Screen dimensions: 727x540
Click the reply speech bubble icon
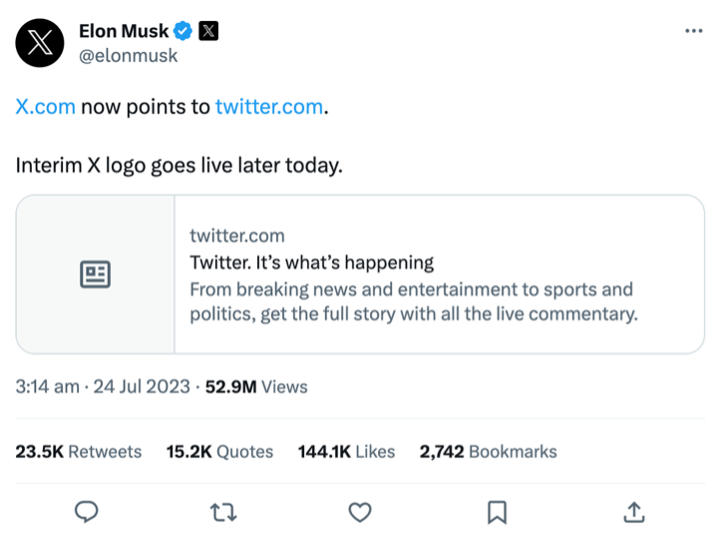pyautogui.click(x=87, y=512)
